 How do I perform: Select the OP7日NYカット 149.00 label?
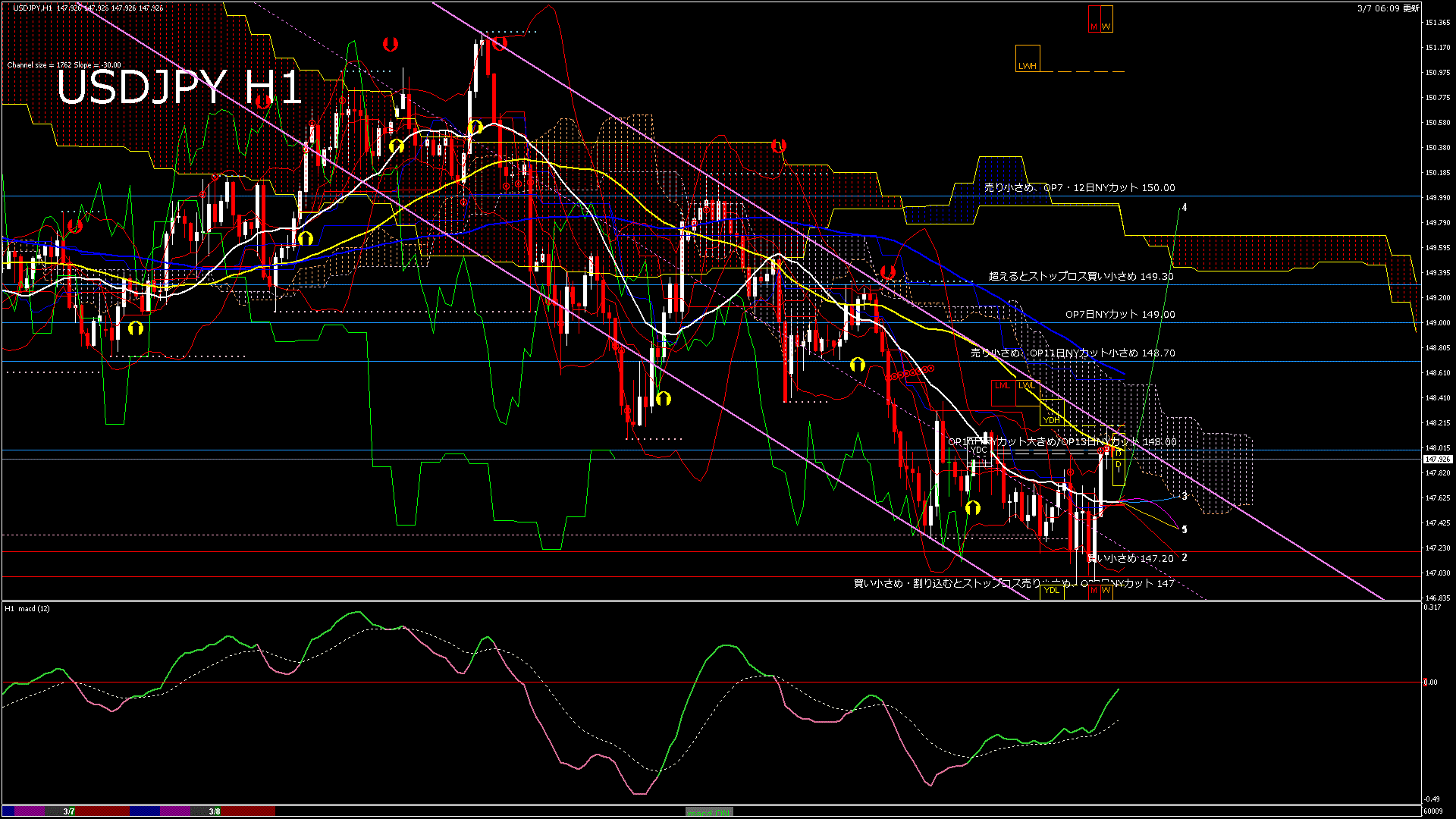coord(1120,314)
